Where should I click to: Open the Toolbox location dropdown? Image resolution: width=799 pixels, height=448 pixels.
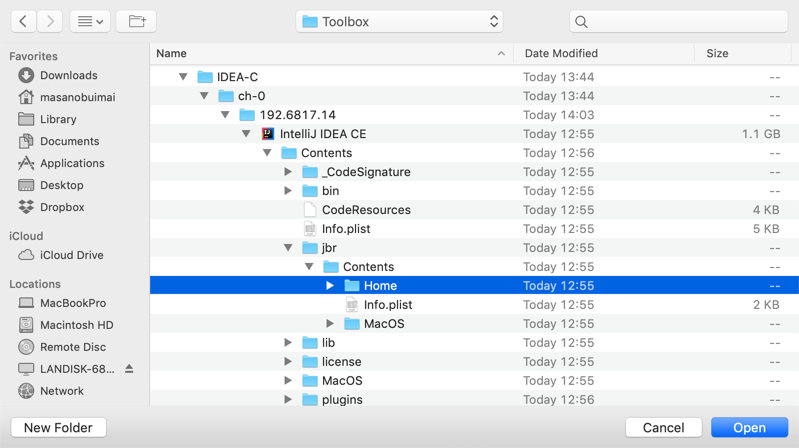pyautogui.click(x=399, y=21)
